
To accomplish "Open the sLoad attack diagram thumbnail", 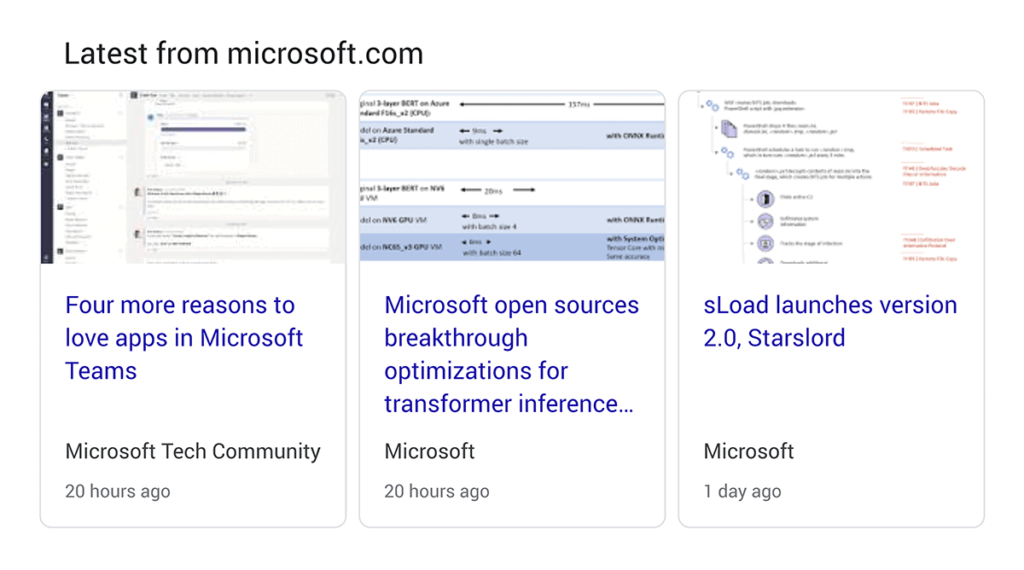I will click(x=831, y=178).
